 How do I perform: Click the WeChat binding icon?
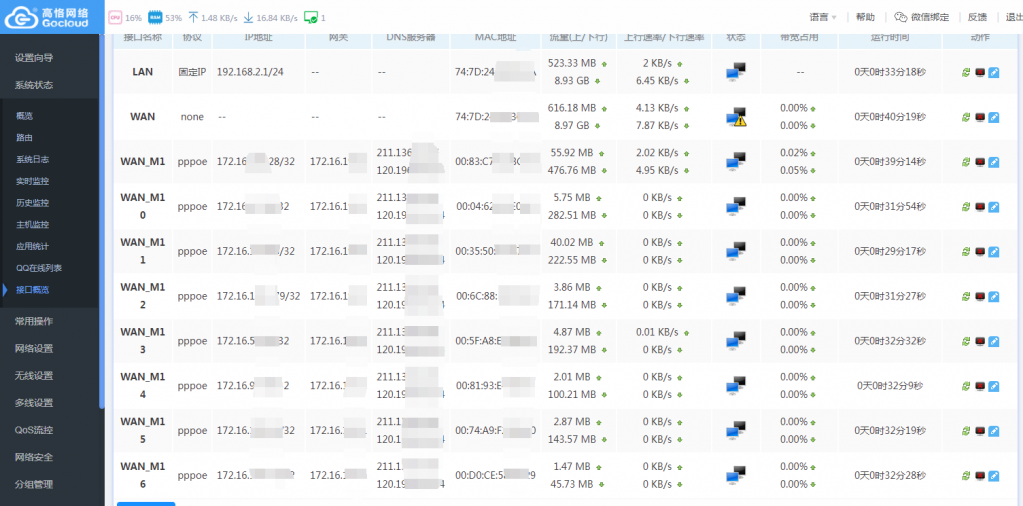(x=900, y=18)
